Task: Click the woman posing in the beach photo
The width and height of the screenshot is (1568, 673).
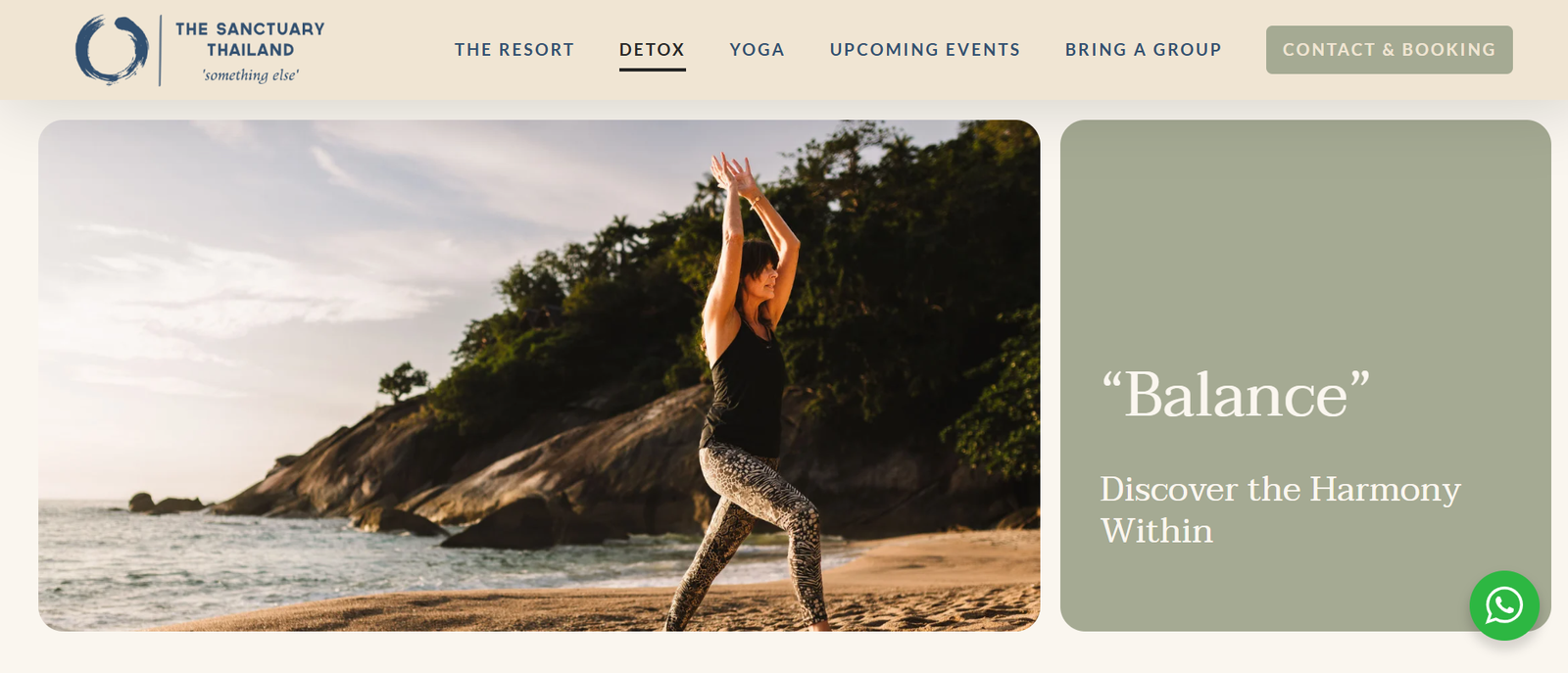Action: [x=750, y=392]
